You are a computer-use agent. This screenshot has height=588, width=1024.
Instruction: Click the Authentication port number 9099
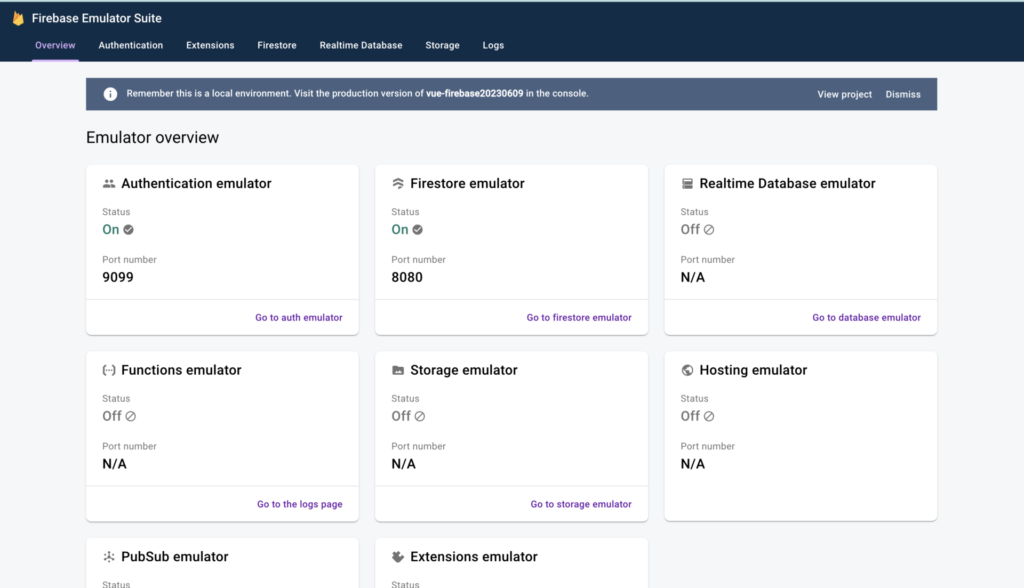[118, 277]
